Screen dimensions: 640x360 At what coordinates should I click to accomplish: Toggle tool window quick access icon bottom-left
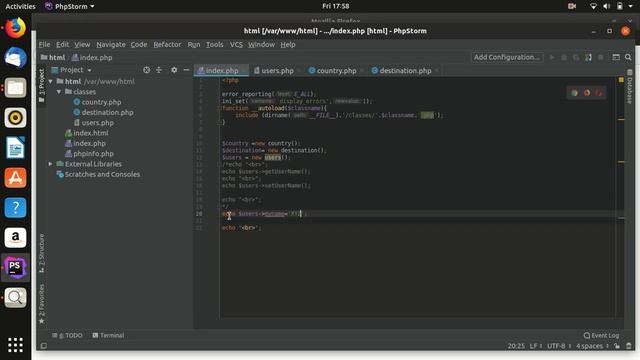tap(44, 346)
